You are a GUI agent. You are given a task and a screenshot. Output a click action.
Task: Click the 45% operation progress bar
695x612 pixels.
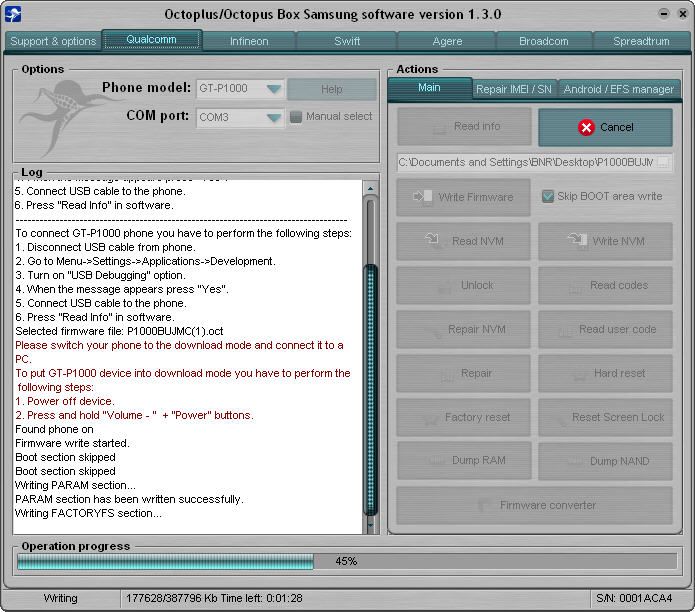coord(347,561)
